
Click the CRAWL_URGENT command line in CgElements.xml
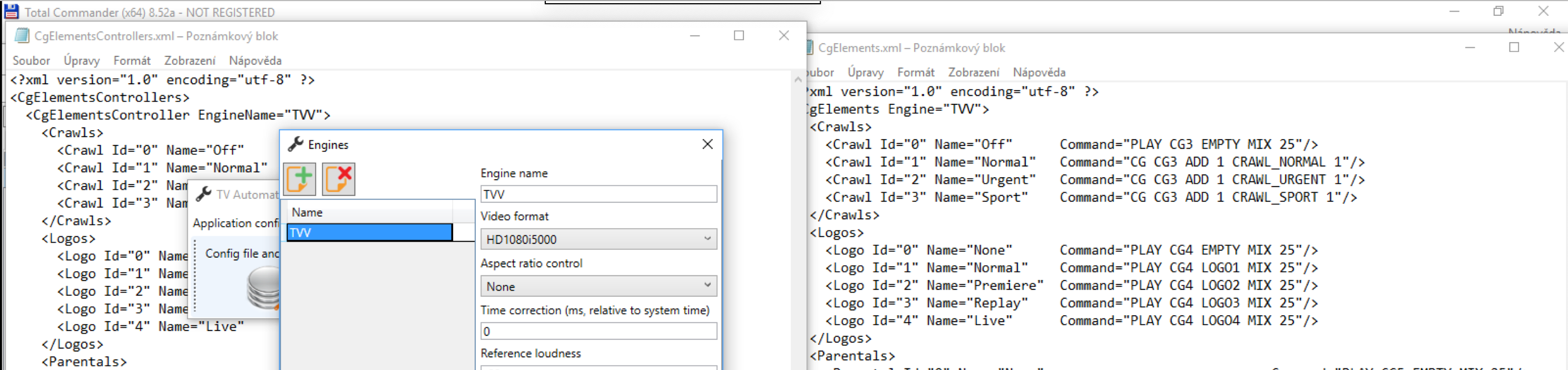pos(1095,180)
